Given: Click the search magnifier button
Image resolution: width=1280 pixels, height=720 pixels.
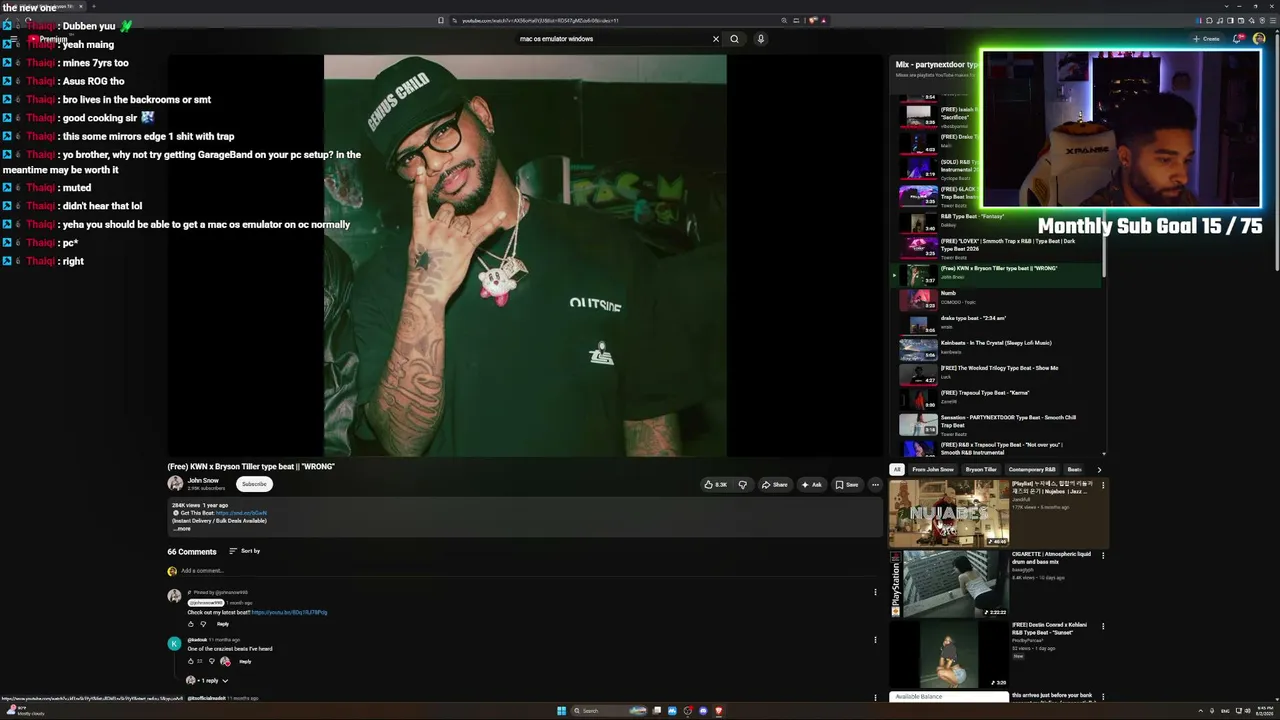Looking at the screenshot, I should [x=734, y=39].
